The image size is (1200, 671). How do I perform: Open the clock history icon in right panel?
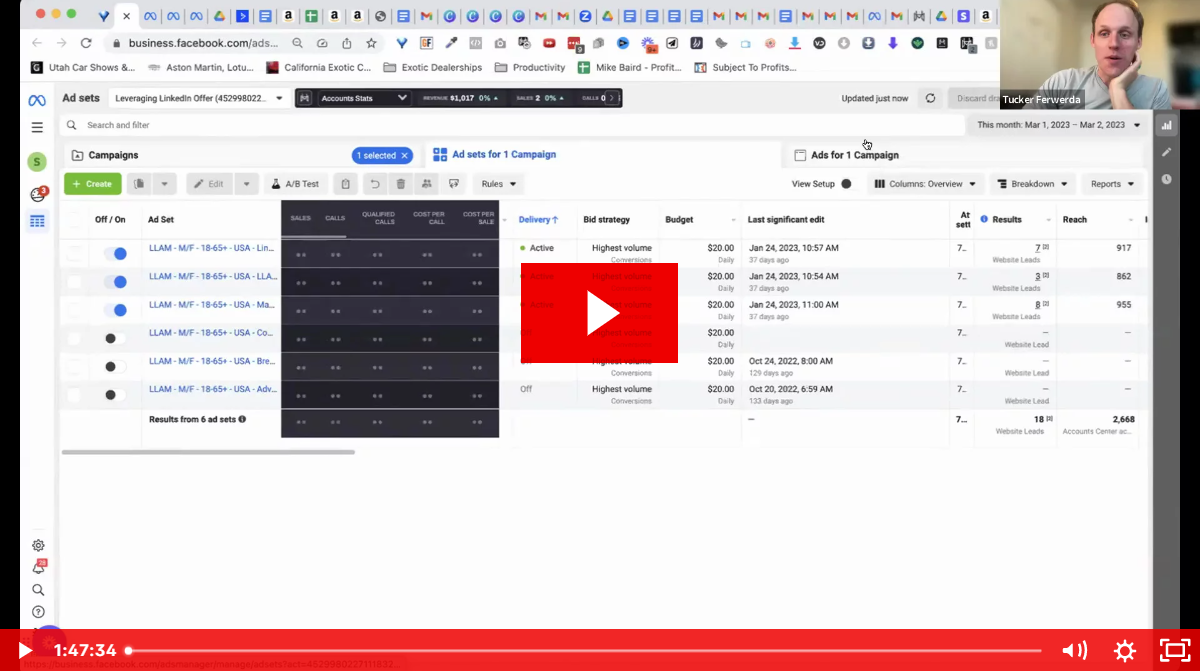1166,179
